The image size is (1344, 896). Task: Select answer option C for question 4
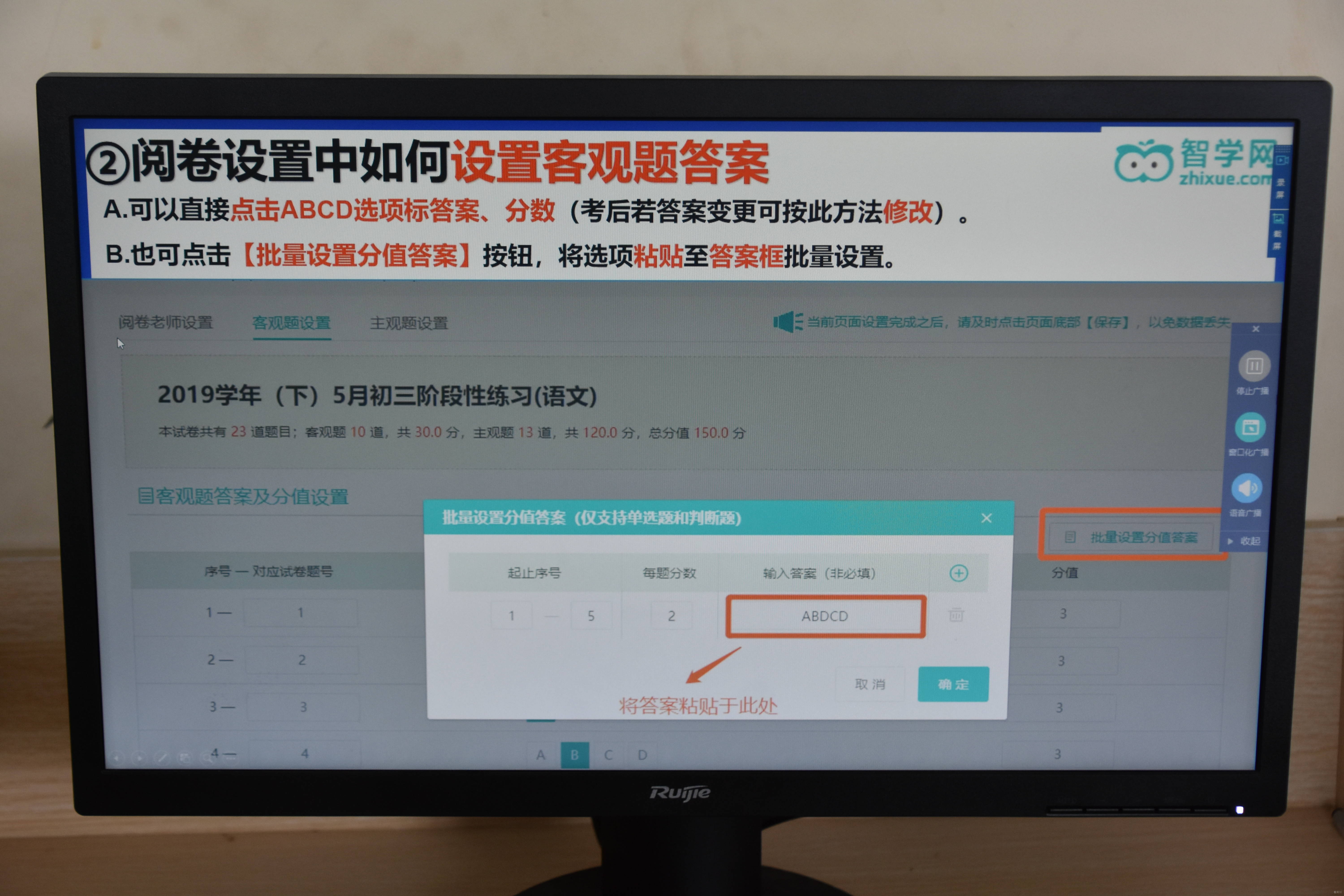coord(609,755)
